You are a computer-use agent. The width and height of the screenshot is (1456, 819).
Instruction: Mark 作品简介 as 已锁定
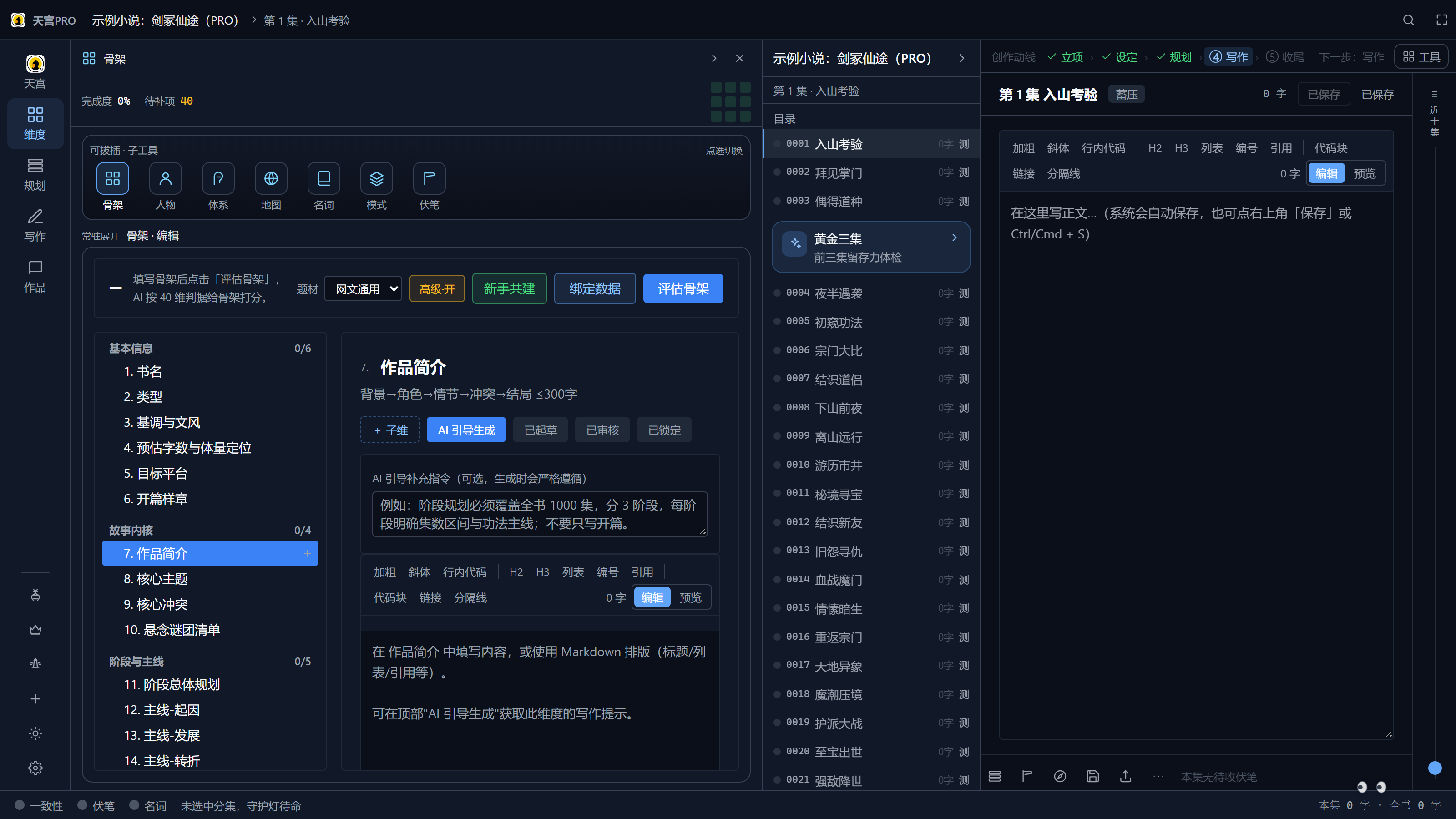664,430
